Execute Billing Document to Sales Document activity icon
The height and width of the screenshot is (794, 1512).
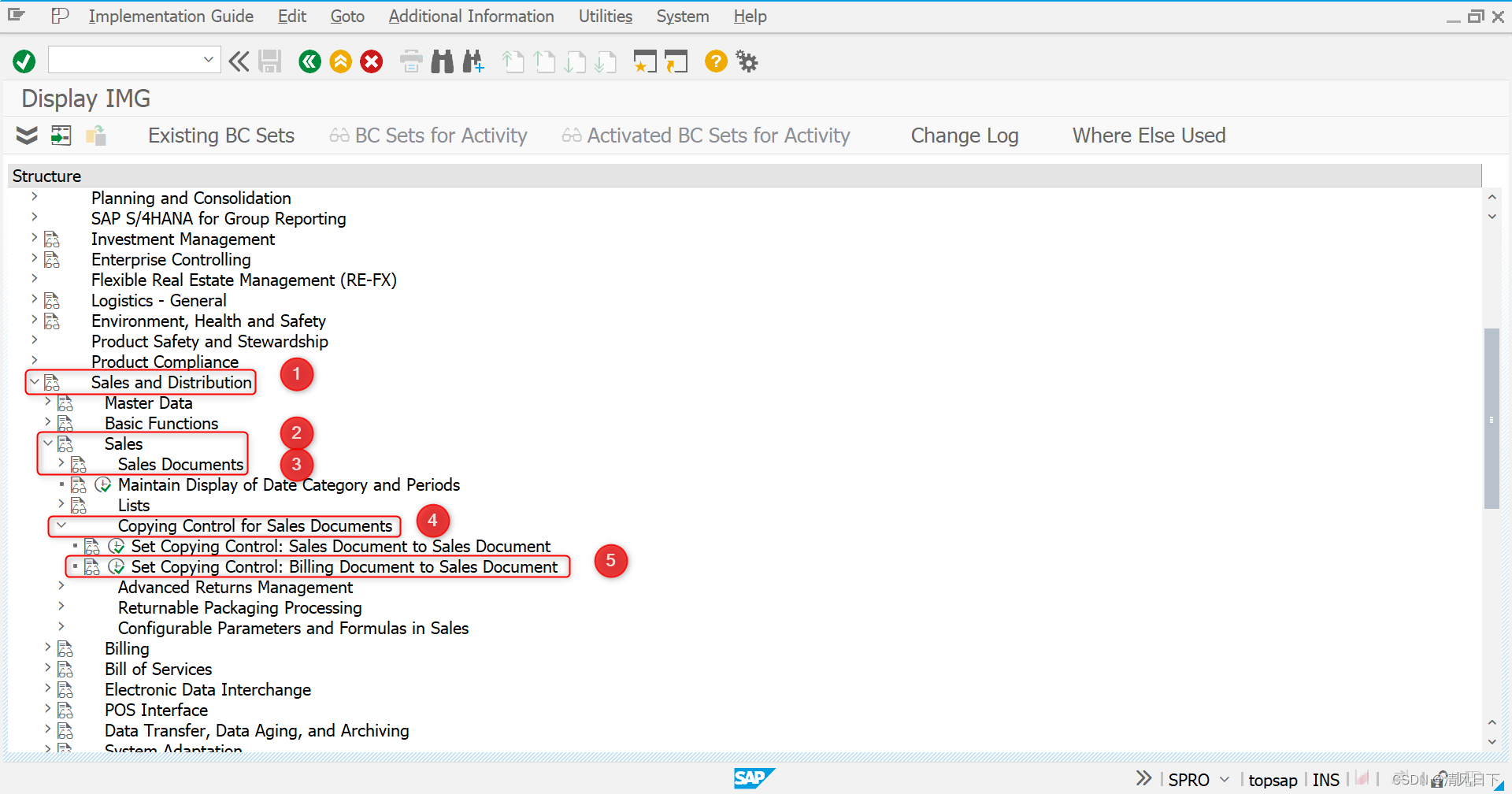116,566
